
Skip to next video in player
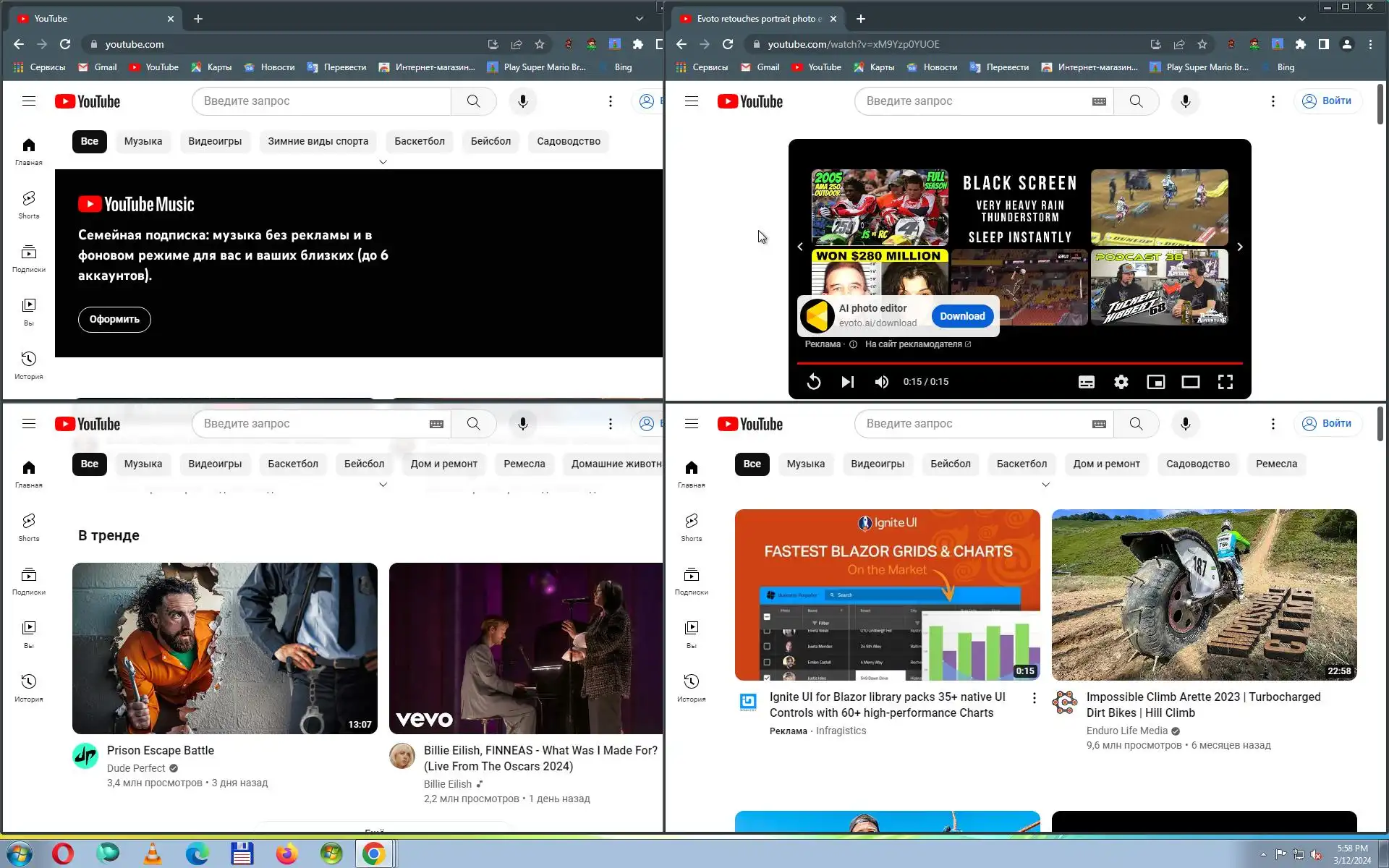[847, 382]
